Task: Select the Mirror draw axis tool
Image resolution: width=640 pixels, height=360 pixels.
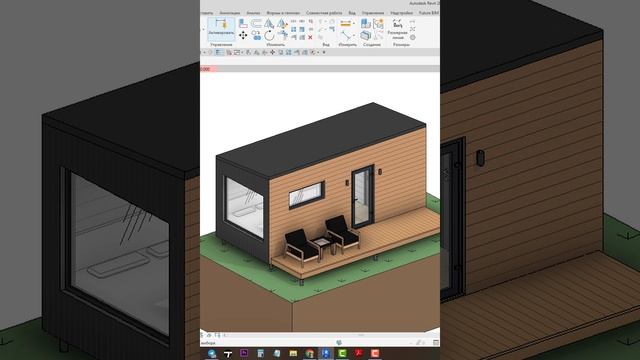Action: pos(282,24)
